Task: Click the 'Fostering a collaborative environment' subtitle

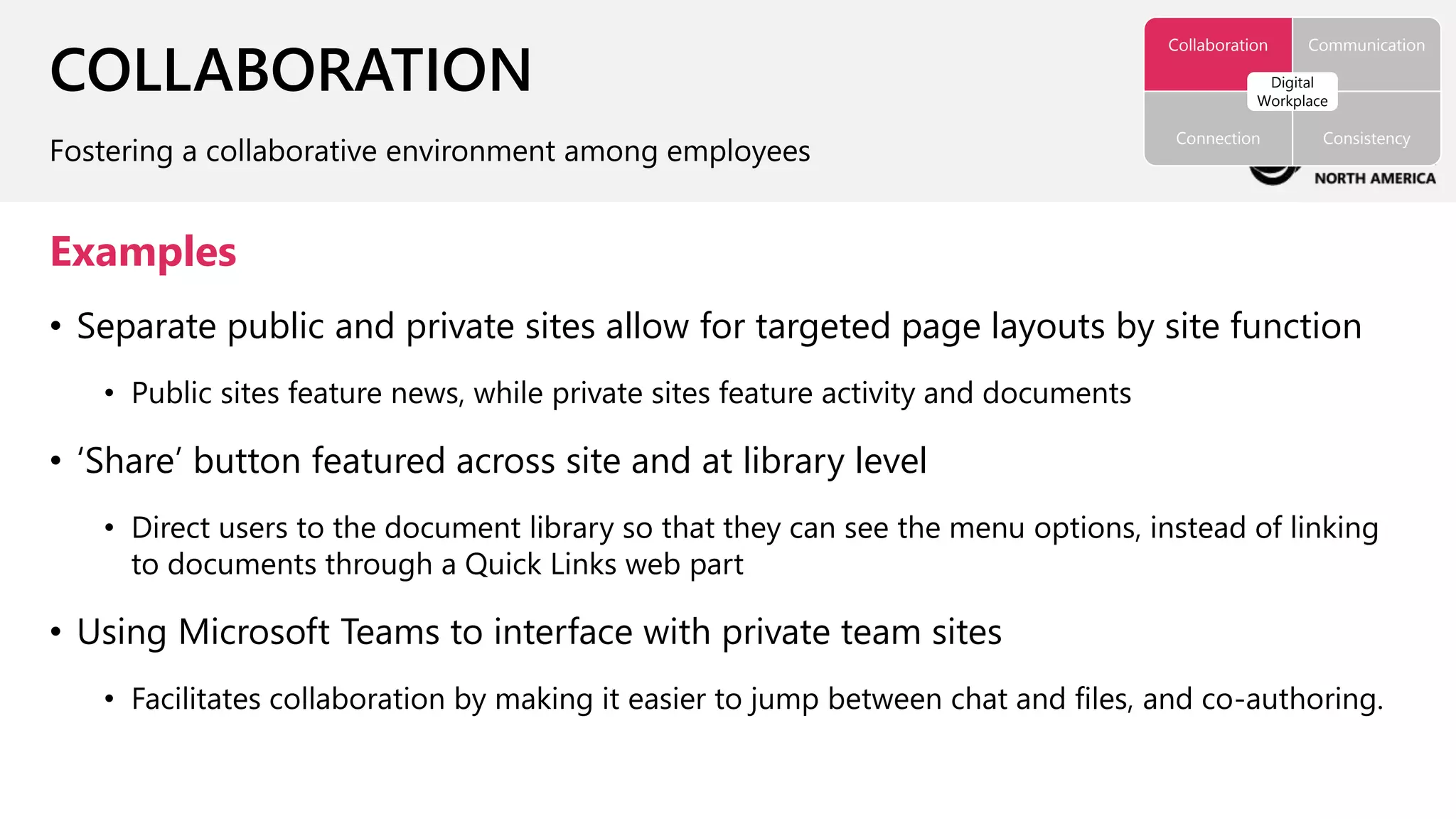Action: click(430, 151)
